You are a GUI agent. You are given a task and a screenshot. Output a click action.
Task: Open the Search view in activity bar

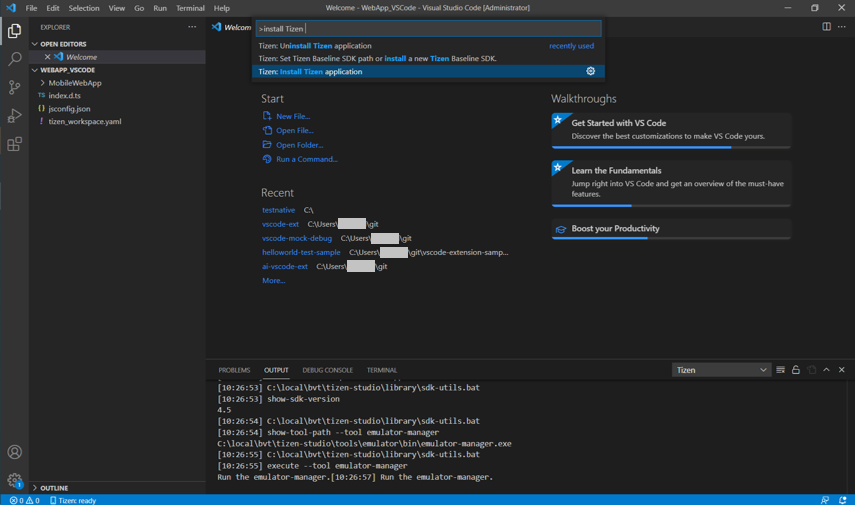14,60
